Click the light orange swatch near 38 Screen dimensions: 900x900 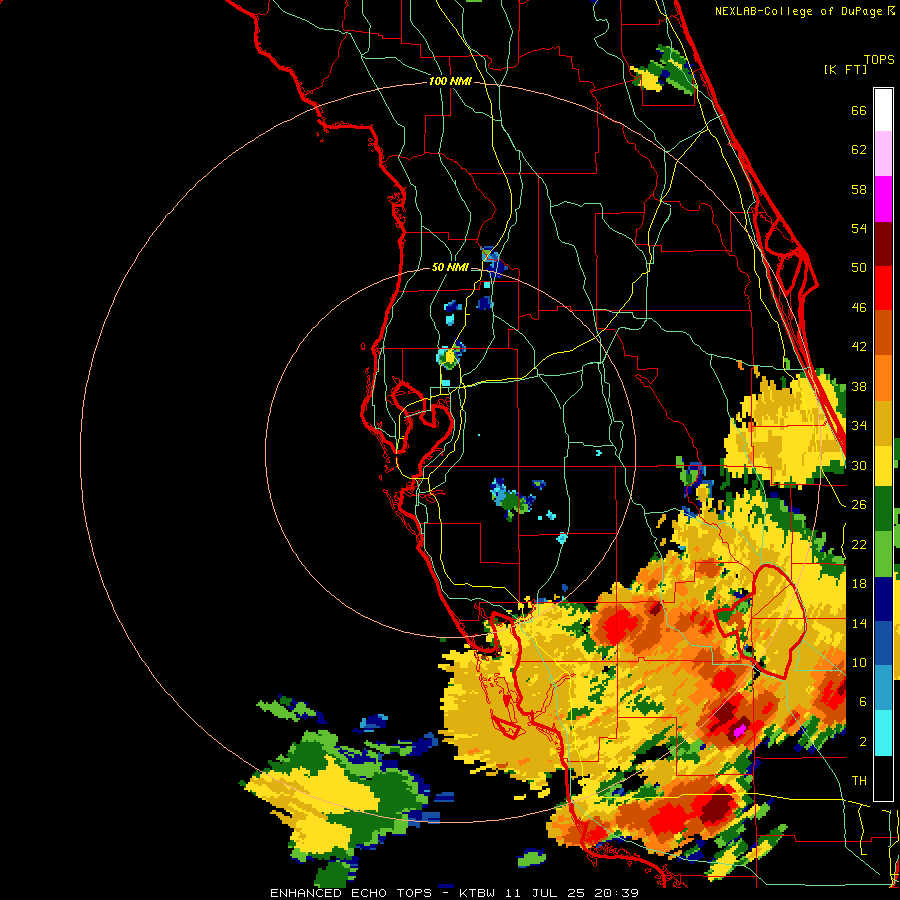pyautogui.click(x=883, y=378)
